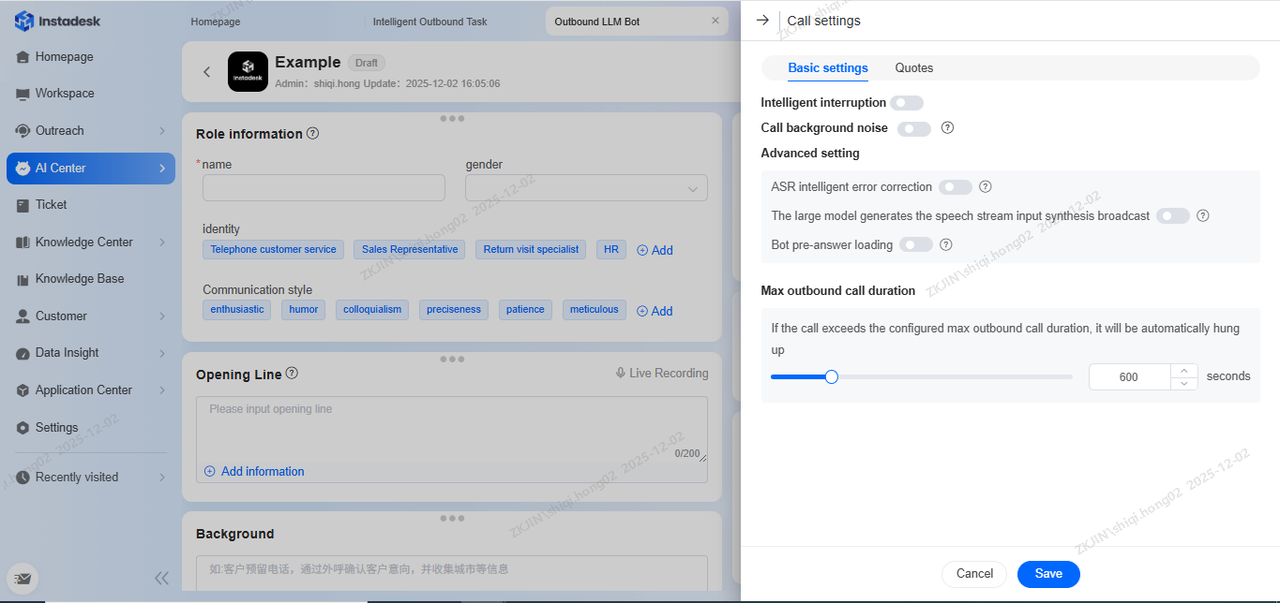This screenshot has width=1280, height=603.
Task: Click Add information link under Opening Line
Action: click(x=262, y=471)
